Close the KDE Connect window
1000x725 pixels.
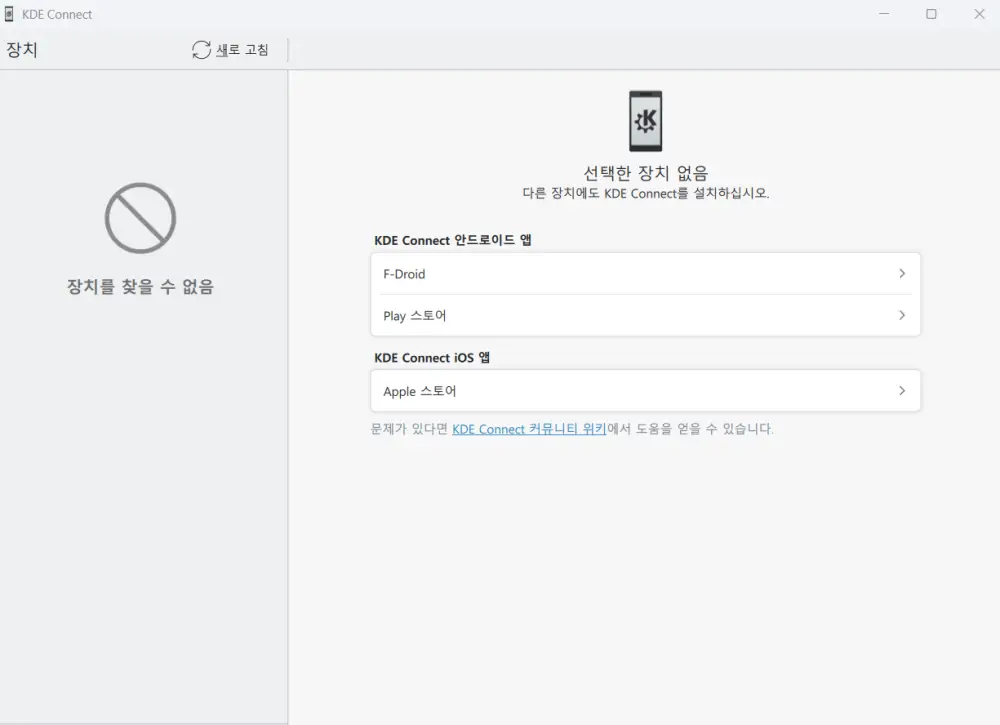[x=980, y=14]
